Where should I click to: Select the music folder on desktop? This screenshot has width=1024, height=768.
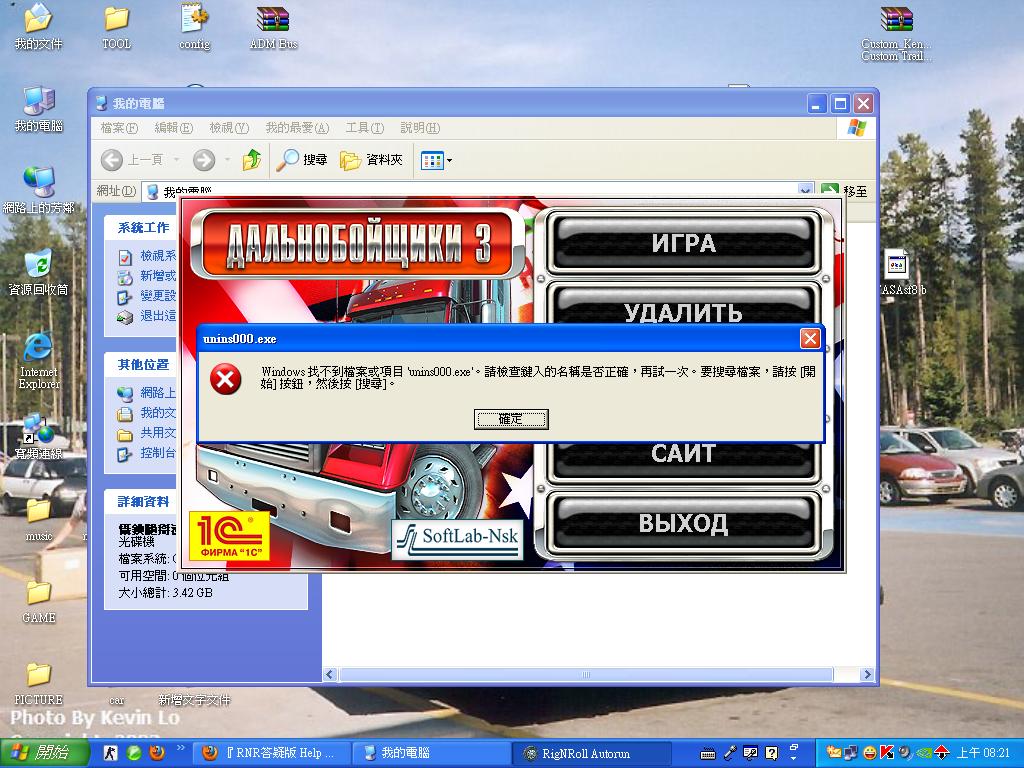(38, 520)
